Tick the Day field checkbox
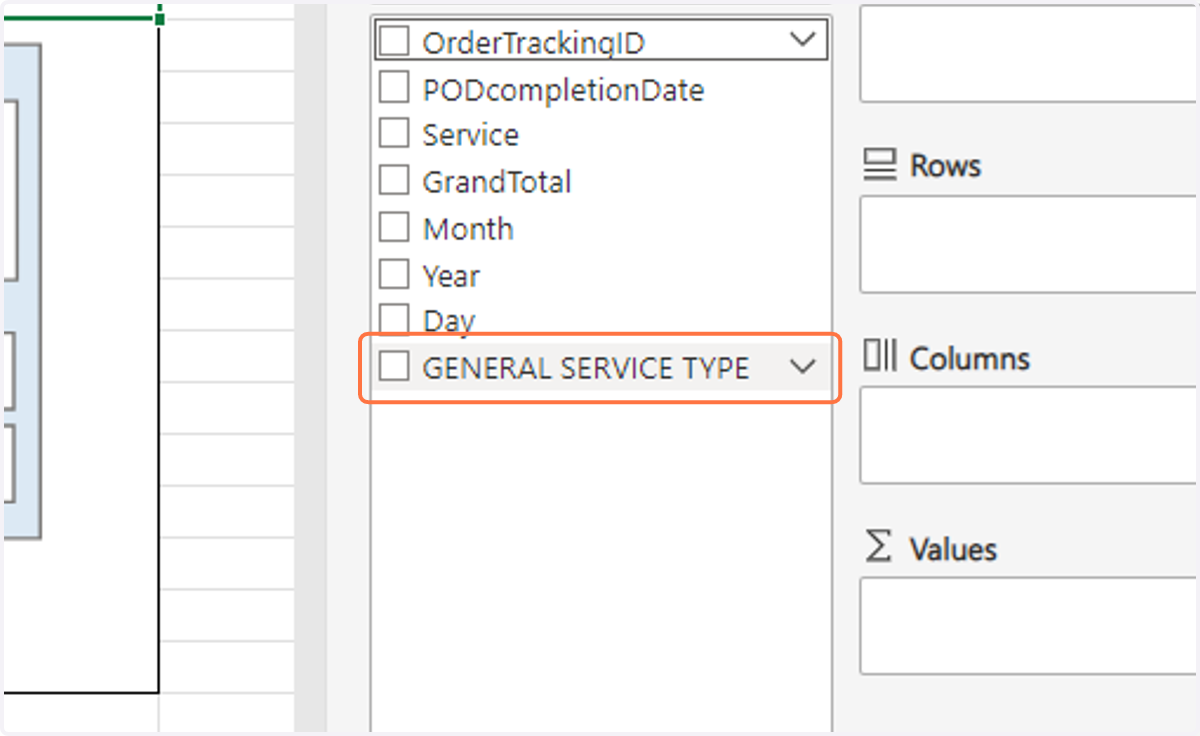 coord(394,320)
